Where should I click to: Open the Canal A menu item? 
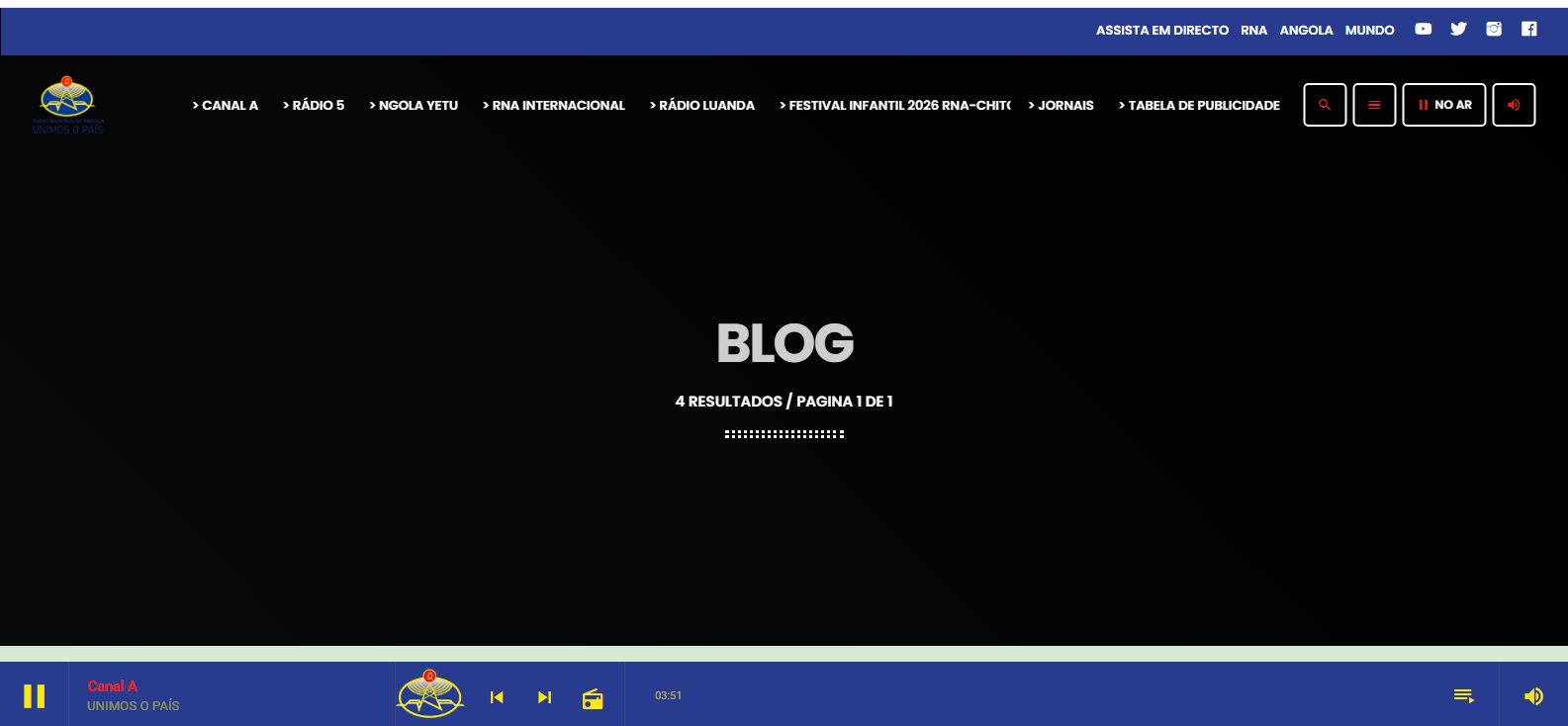[226, 105]
